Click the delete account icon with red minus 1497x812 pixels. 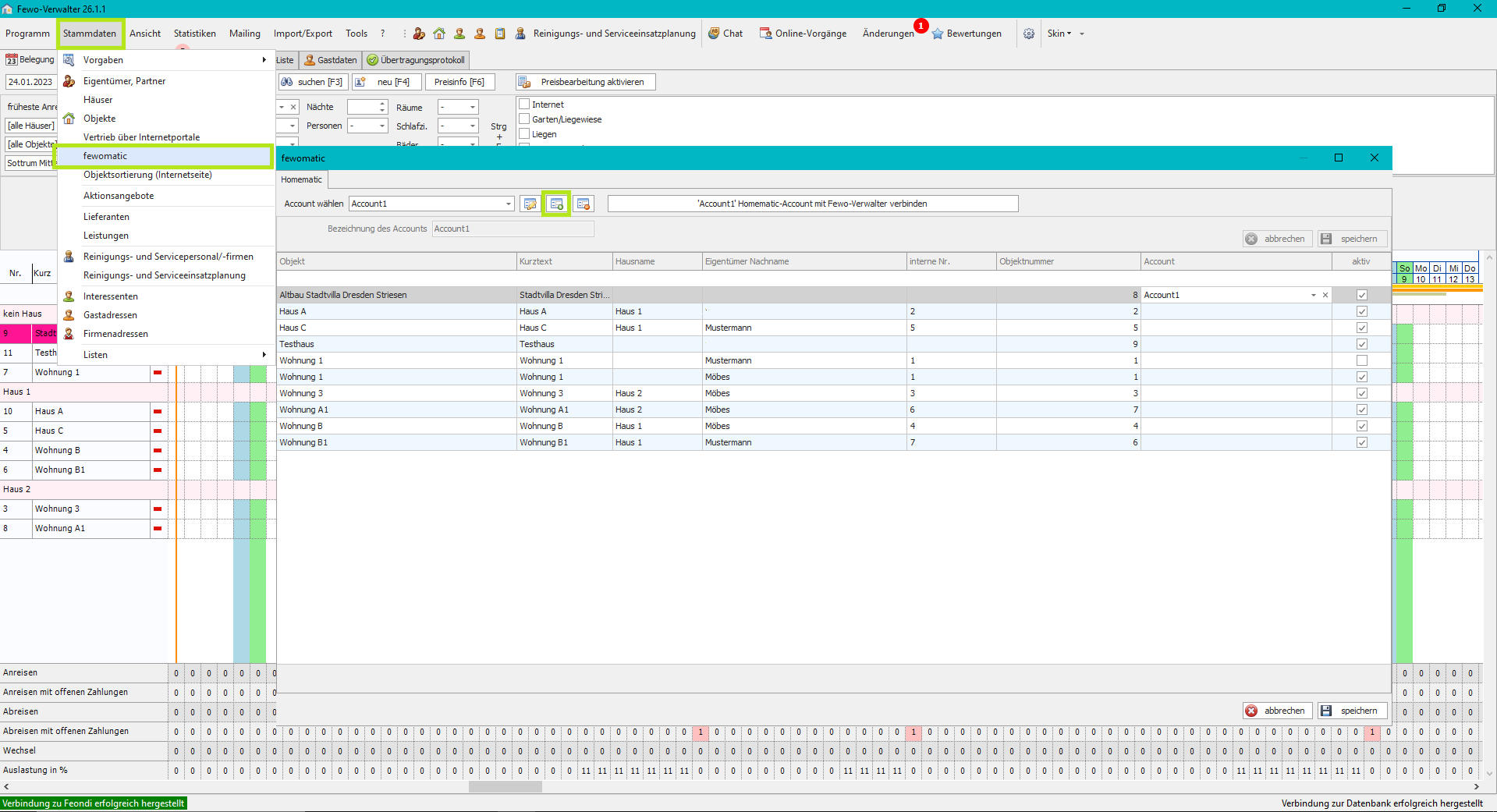point(584,204)
